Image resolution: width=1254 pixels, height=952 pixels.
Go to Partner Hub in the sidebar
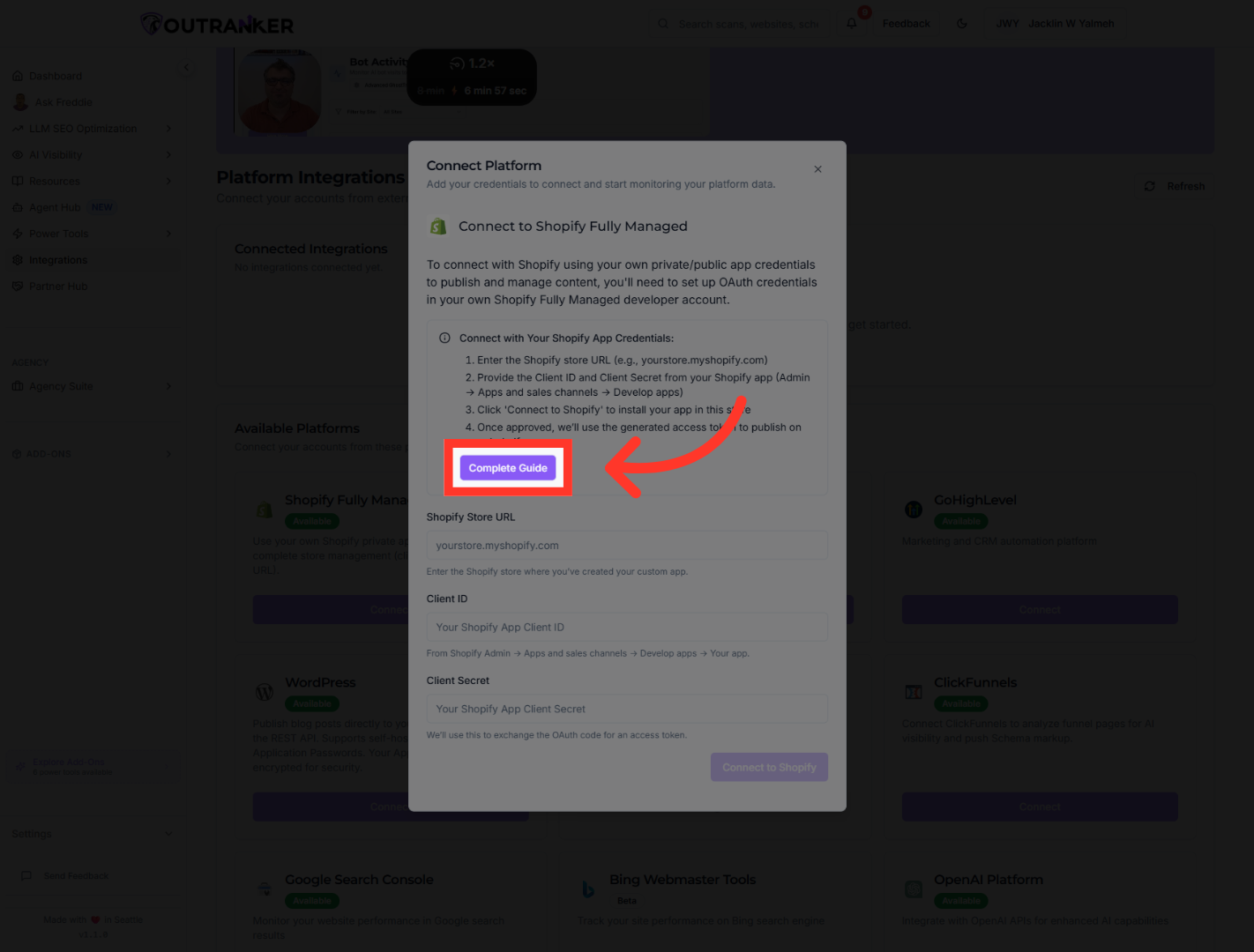(x=57, y=286)
